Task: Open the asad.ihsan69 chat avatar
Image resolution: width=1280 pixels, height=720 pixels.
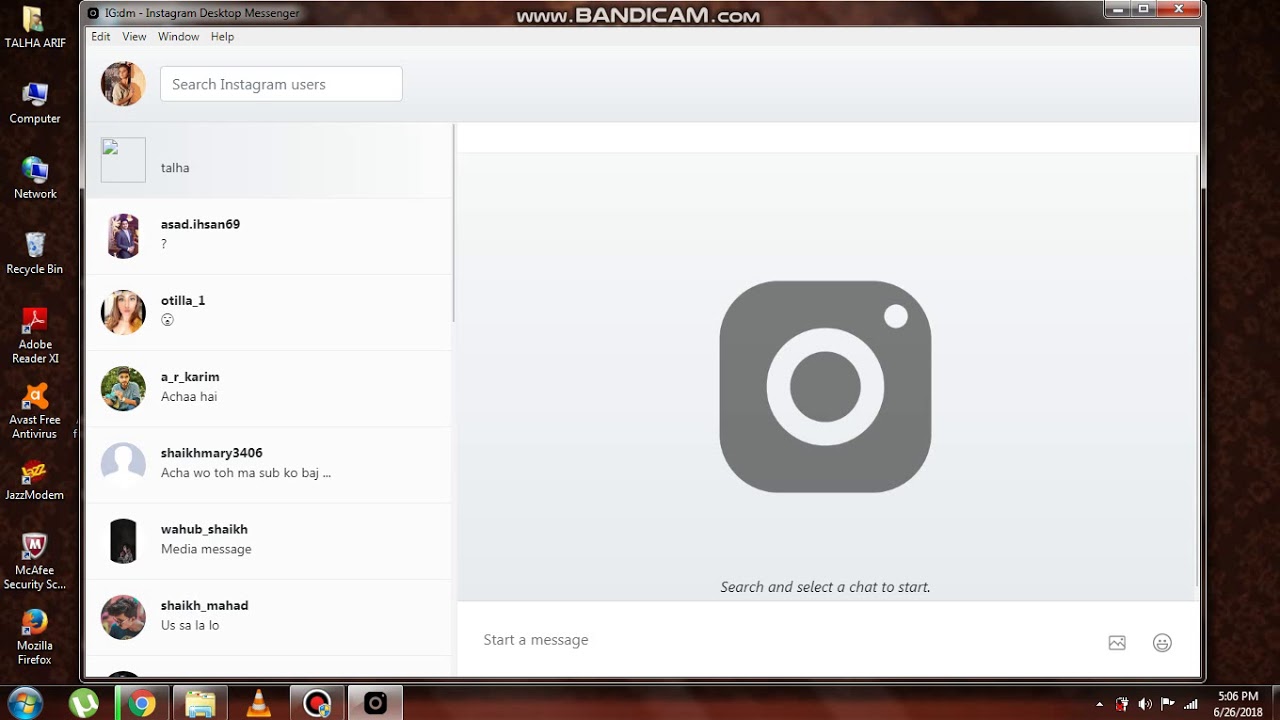Action: point(123,236)
